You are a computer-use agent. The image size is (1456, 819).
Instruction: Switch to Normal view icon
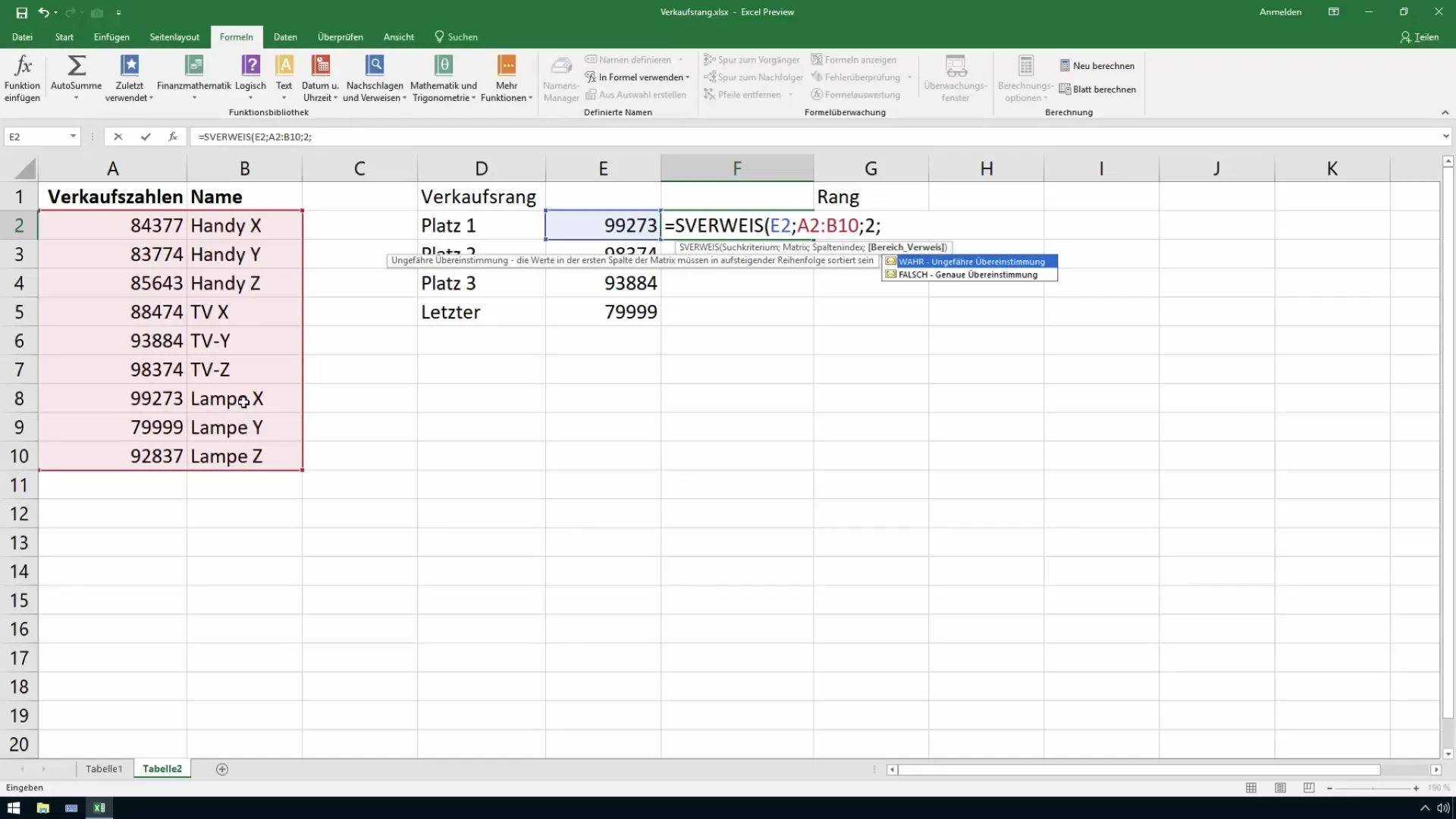(1251, 788)
